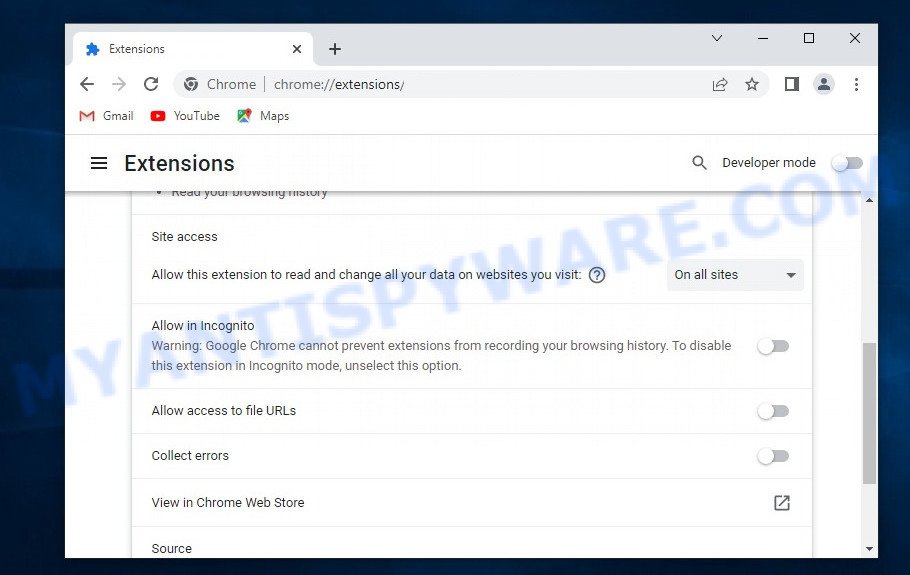910x575 pixels.
Task: Open a new tab with the plus button
Action: click(335, 49)
